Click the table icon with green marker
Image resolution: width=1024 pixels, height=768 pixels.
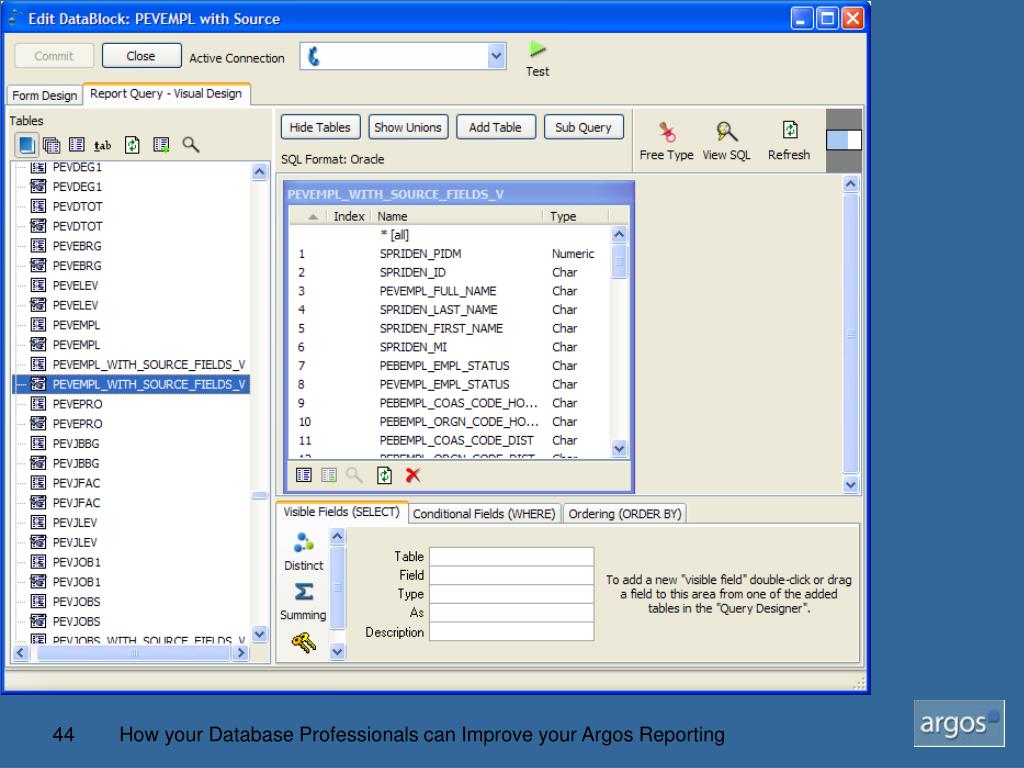pyautogui.click(x=161, y=144)
